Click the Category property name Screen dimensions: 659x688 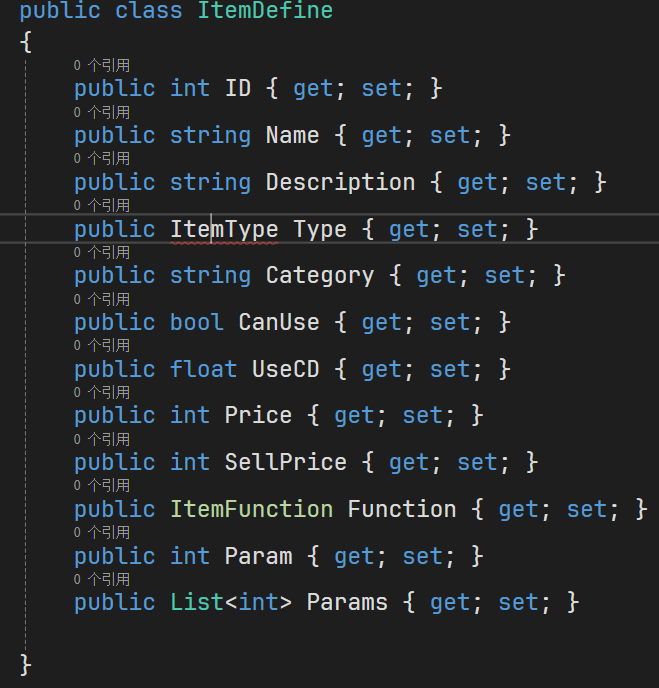319,275
